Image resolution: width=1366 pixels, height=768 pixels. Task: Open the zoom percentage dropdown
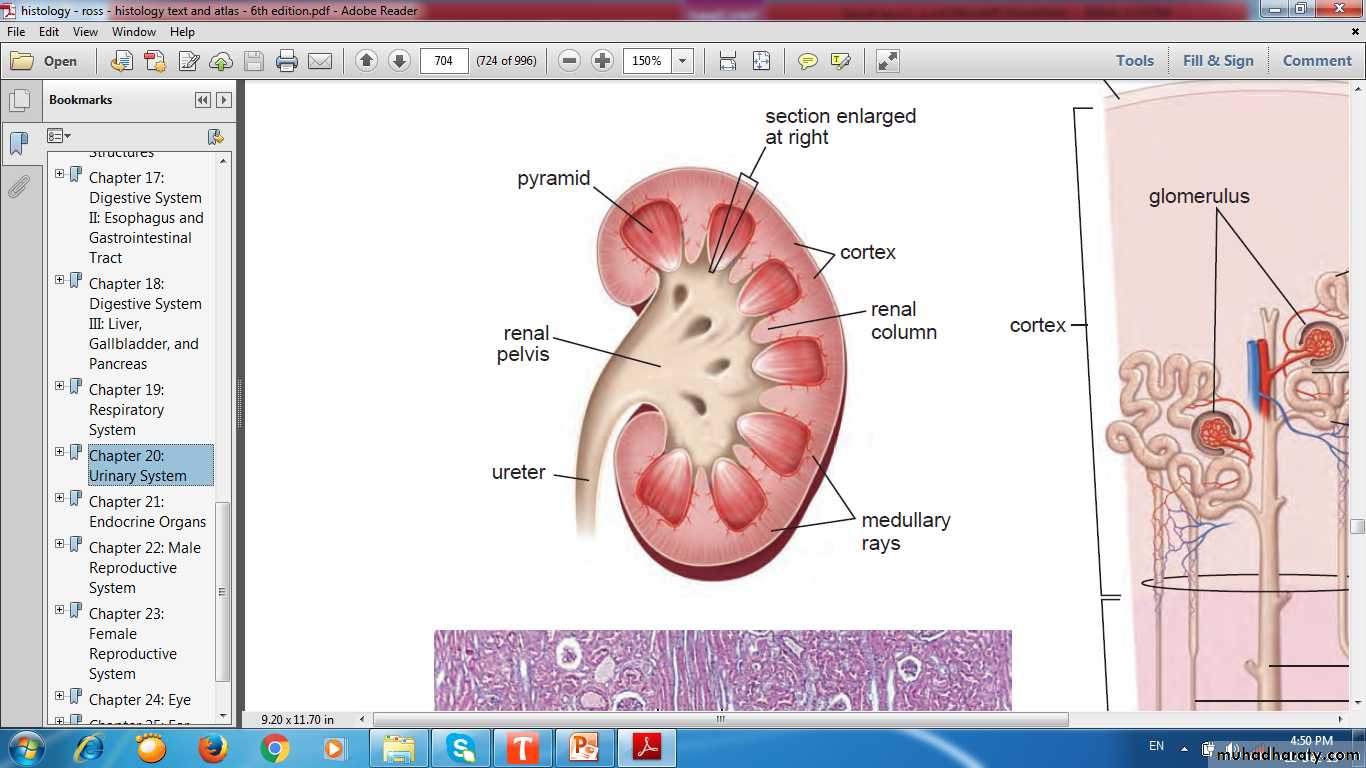coord(683,61)
